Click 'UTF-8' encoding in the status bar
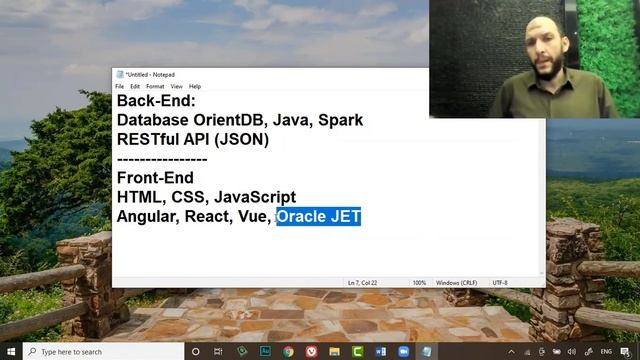The width and height of the screenshot is (640, 360). (500, 282)
